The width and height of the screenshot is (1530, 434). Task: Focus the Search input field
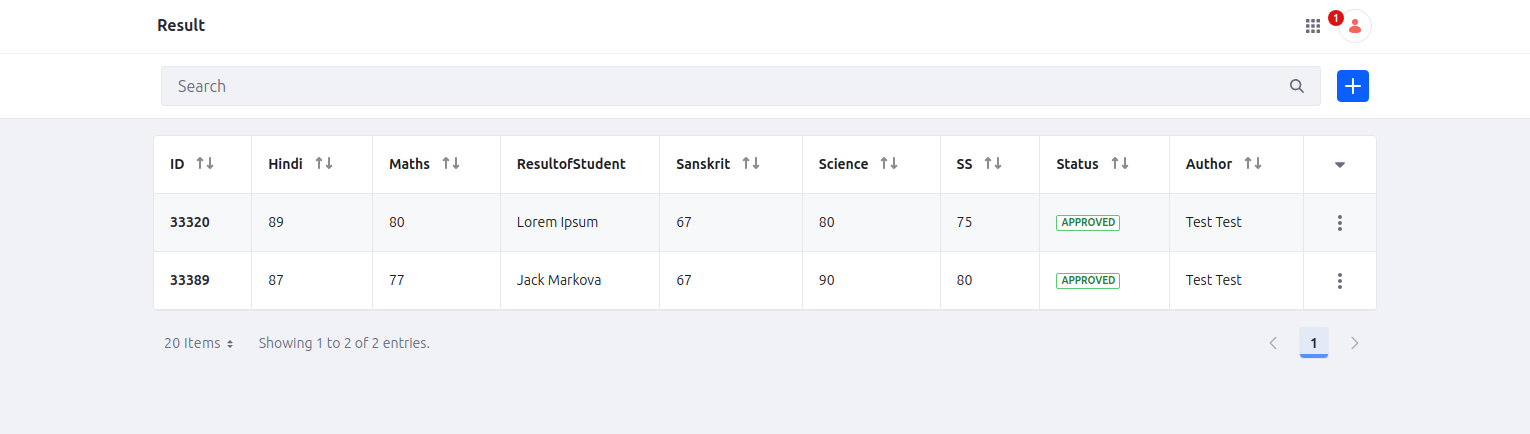pos(720,86)
